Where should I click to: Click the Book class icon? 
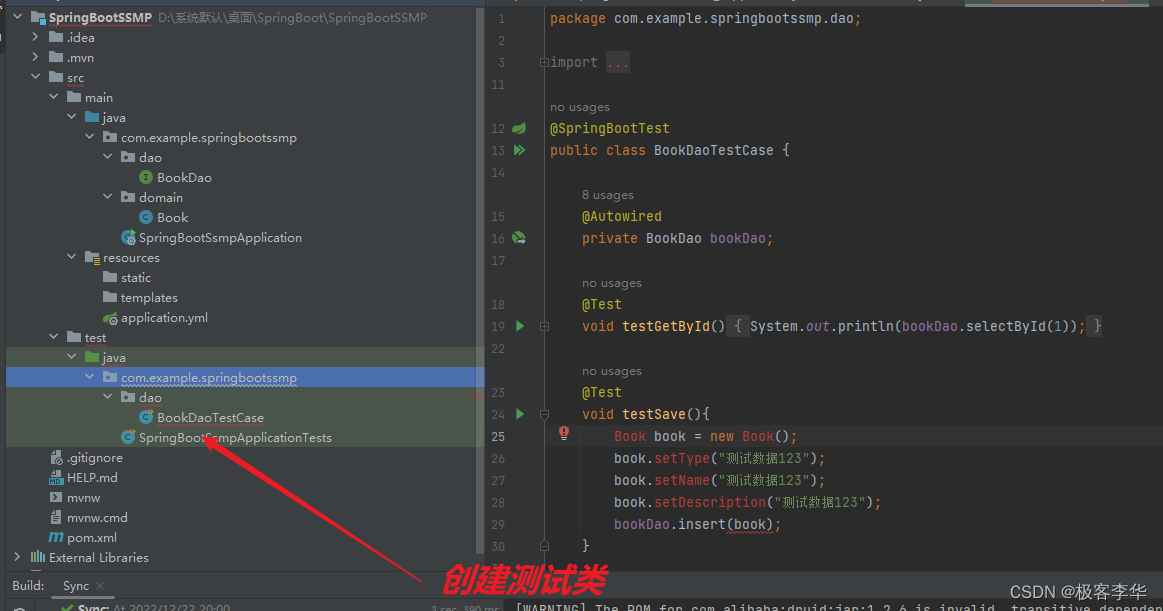(146, 217)
